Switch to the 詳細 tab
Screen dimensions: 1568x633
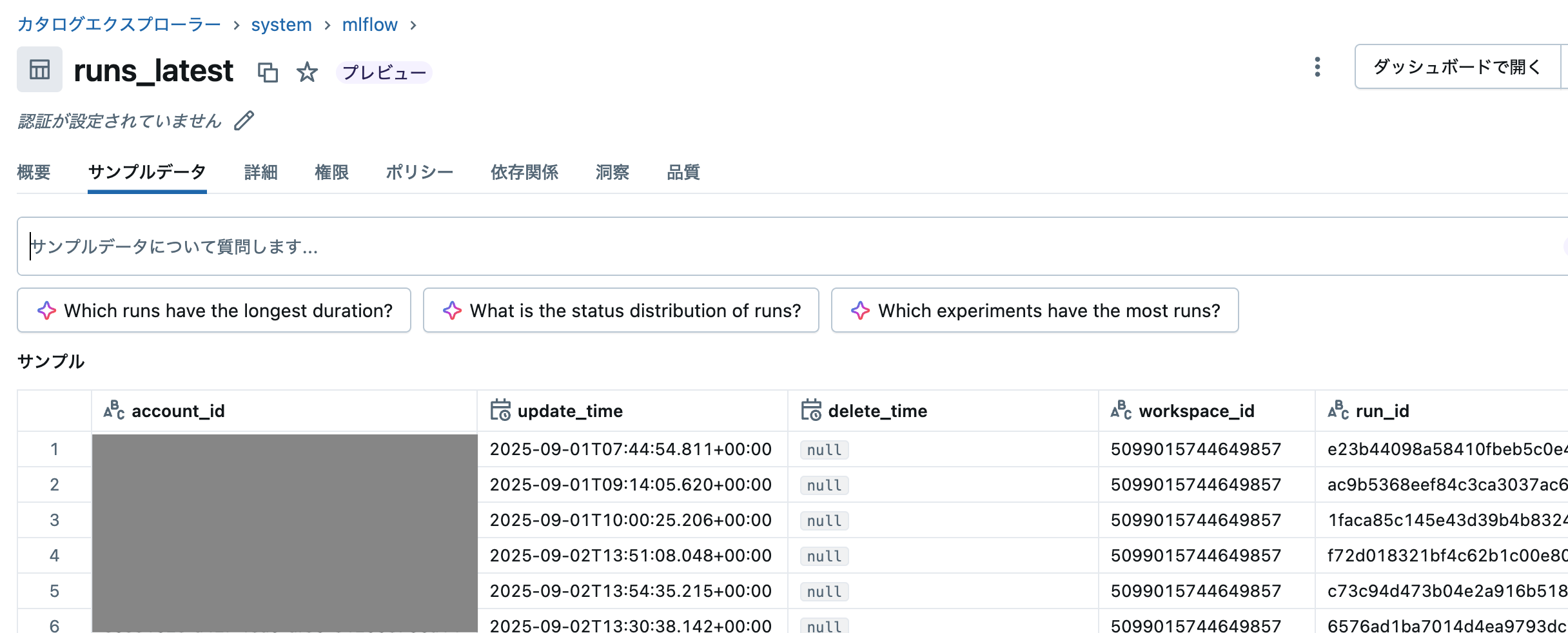pyautogui.click(x=260, y=172)
